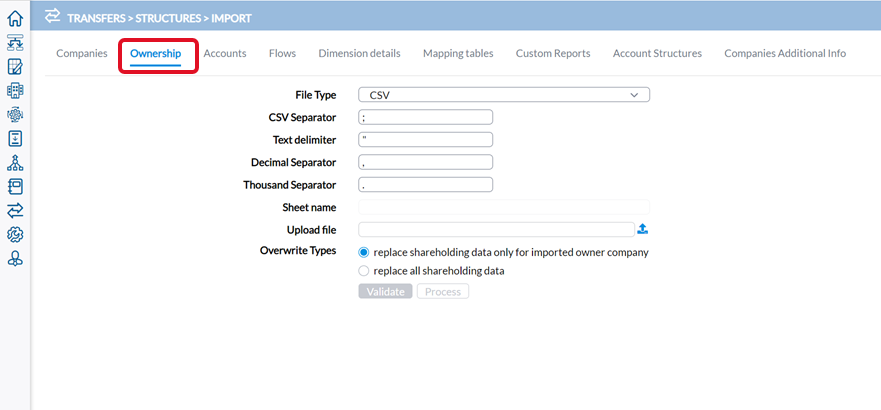Image resolution: width=881 pixels, height=410 pixels.
Task: Open the data entry grid-with-pencil icon
Action: tap(15, 67)
